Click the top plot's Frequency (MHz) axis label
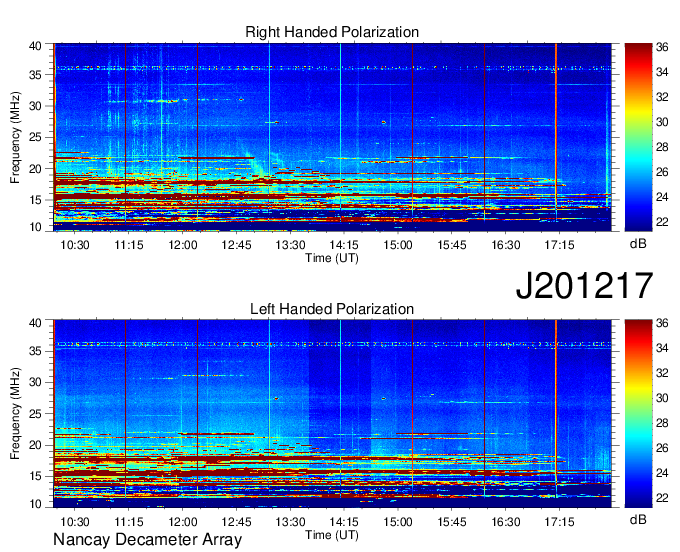Viewport: 680px width, 552px height. coord(15,137)
